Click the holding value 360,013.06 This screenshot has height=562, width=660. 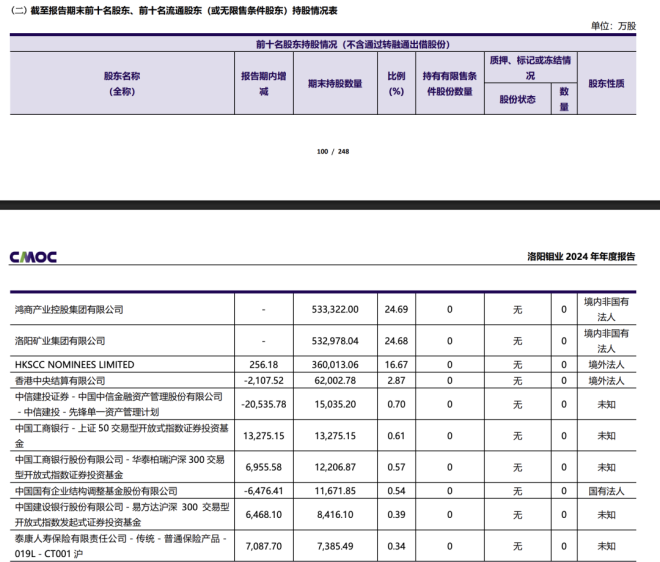[x=335, y=365]
